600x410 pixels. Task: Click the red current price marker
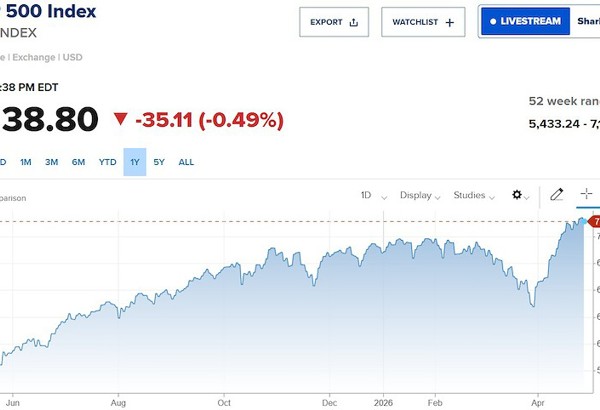594,220
